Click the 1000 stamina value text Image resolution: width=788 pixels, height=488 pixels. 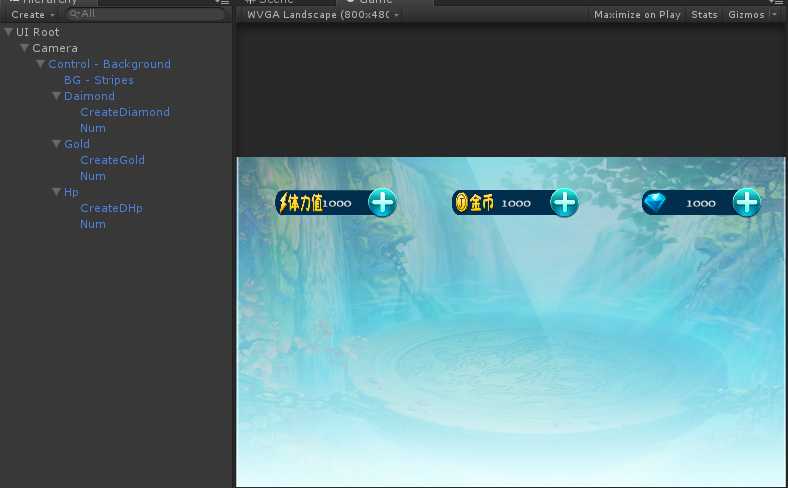coord(337,204)
